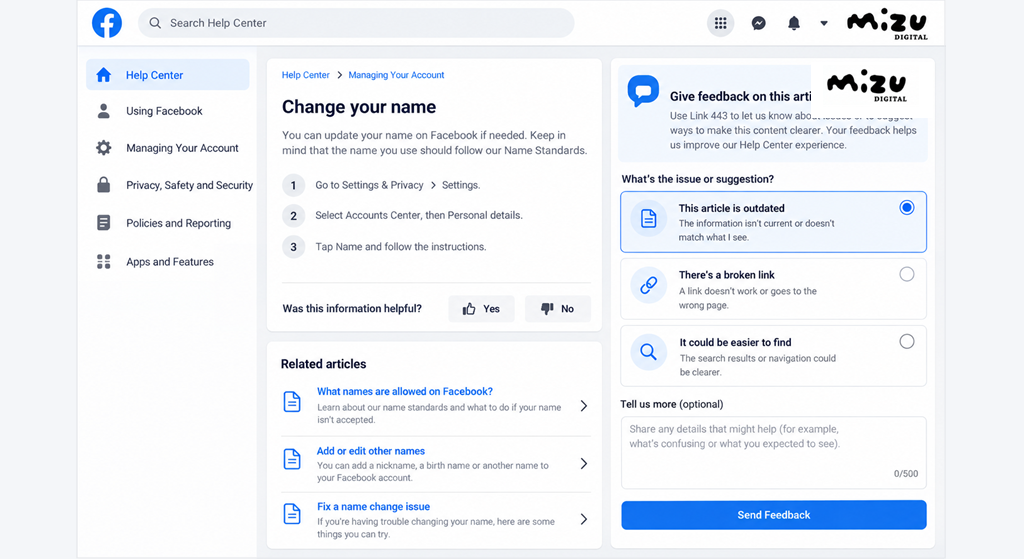Screen dimensions: 1024x559
Task: Click the 'Change your name' heading
Action: pos(359,107)
